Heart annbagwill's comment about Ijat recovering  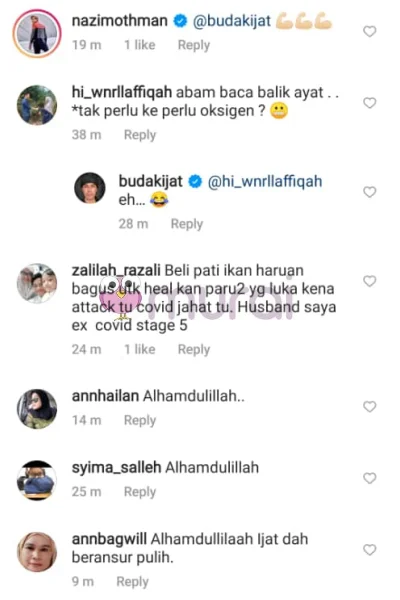point(369,550)
